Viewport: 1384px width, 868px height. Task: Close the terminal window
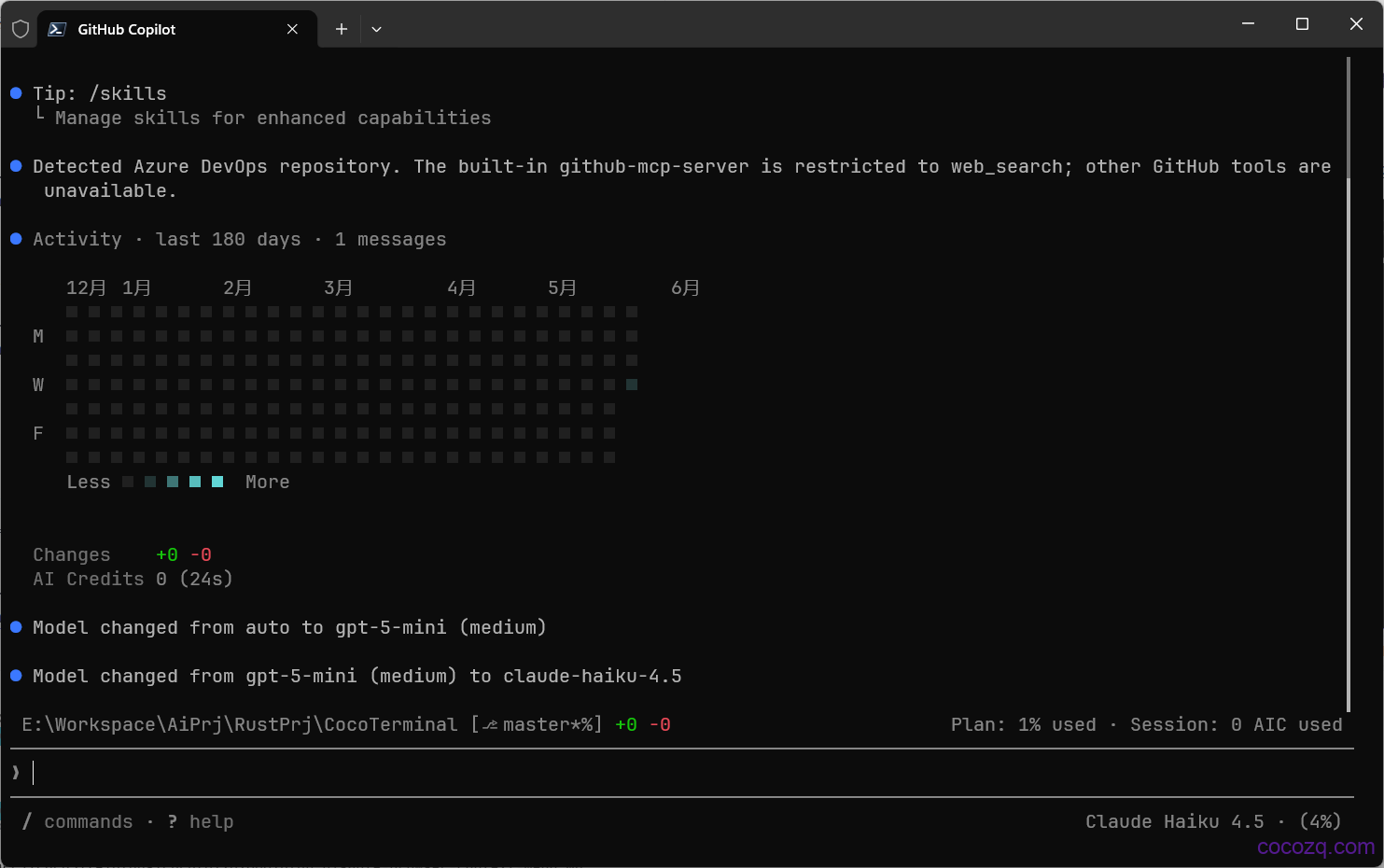pos(1356,24)
